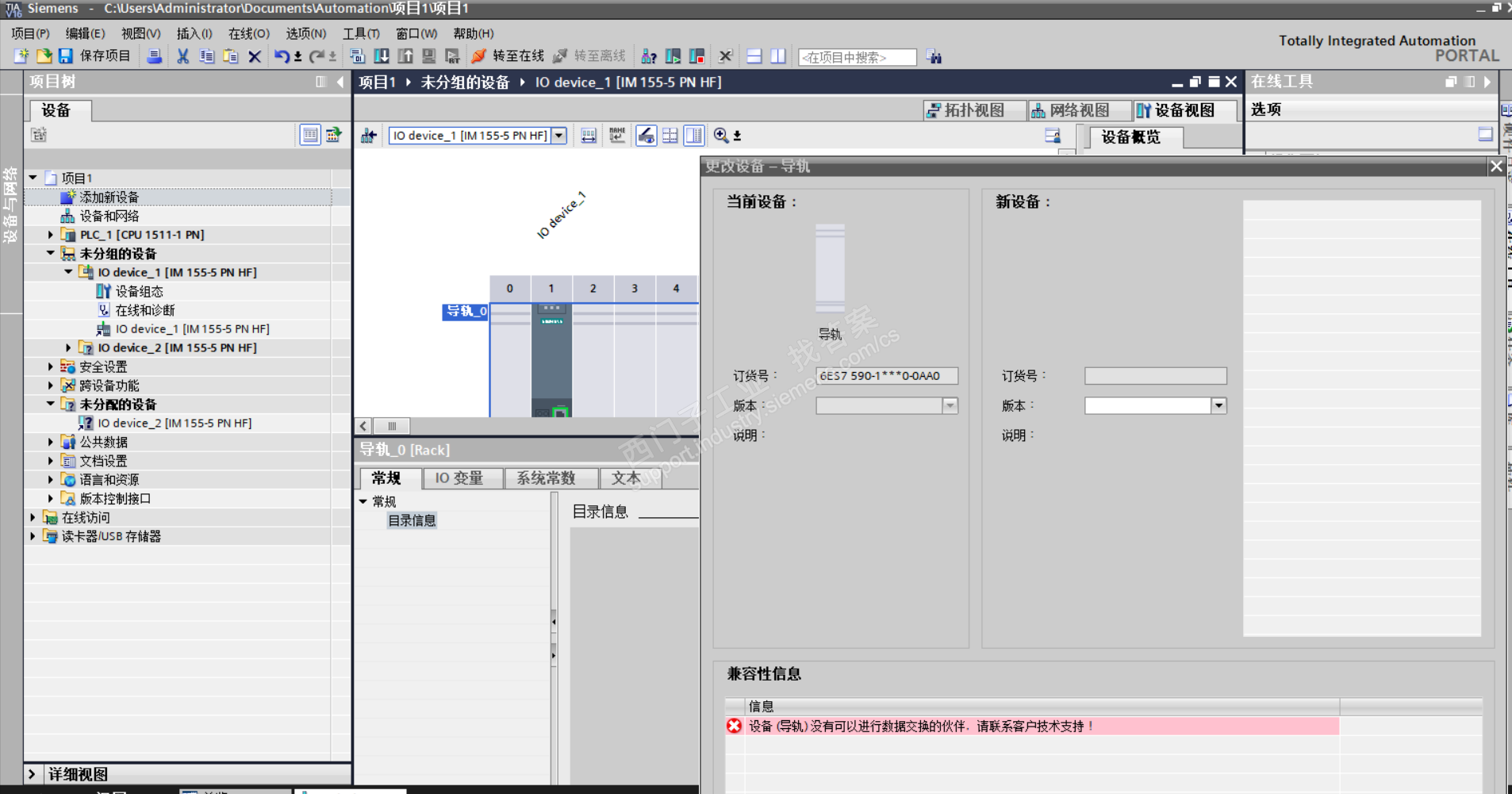Expand the 公共数据 node
The height and width of the screenshot is (794, 1512).
click(x=51, y=442)
